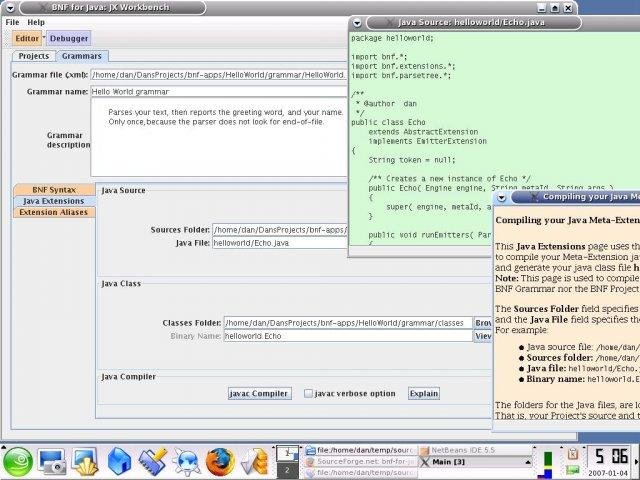Viewport: 640px width, 480px height.
Task: Select the Projects tab
Action: [x=34, y=56]
